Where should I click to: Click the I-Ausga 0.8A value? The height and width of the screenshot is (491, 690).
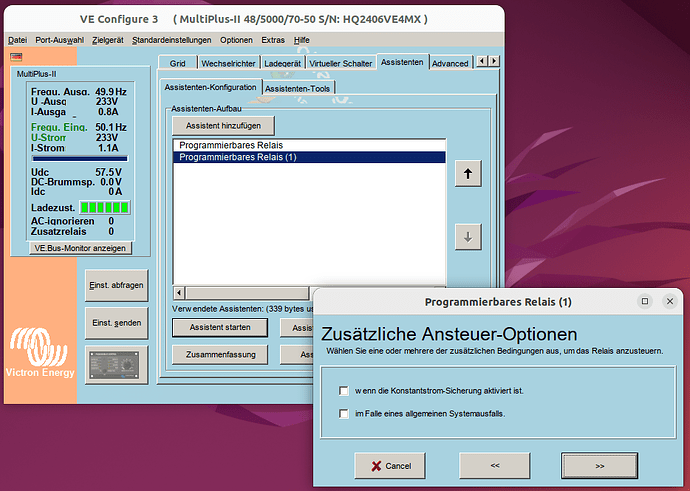[108, 112]
